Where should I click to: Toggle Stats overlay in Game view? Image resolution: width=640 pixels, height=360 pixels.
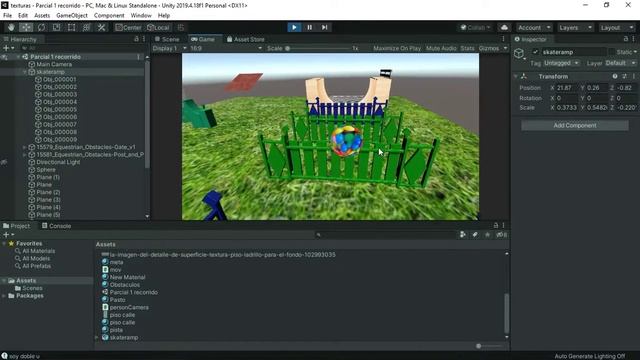[467, 48]
